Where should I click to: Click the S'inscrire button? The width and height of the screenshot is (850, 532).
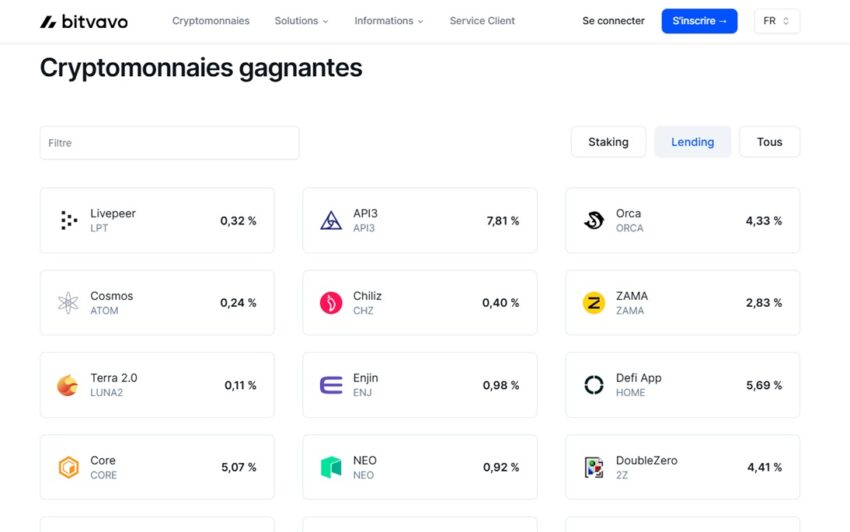699,21
